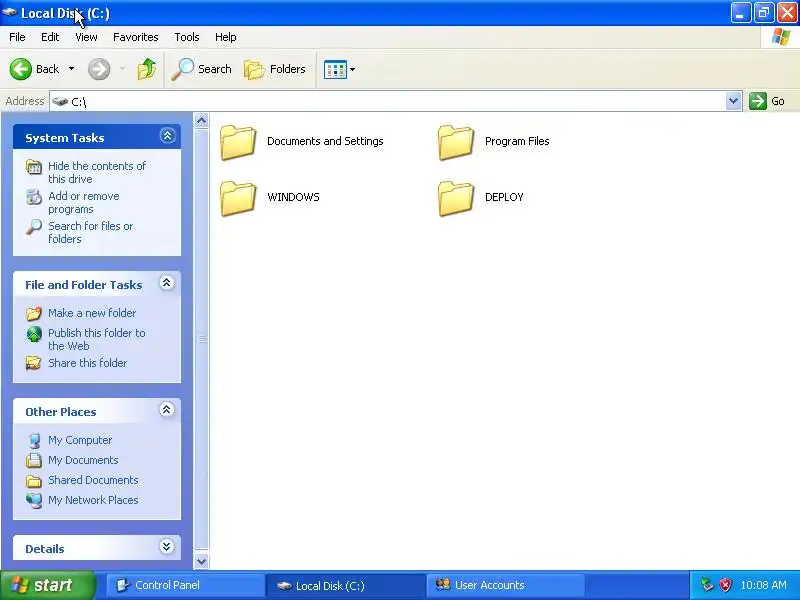
Task: Click the greyed Forward arrow button
Action: pos(99,69)
